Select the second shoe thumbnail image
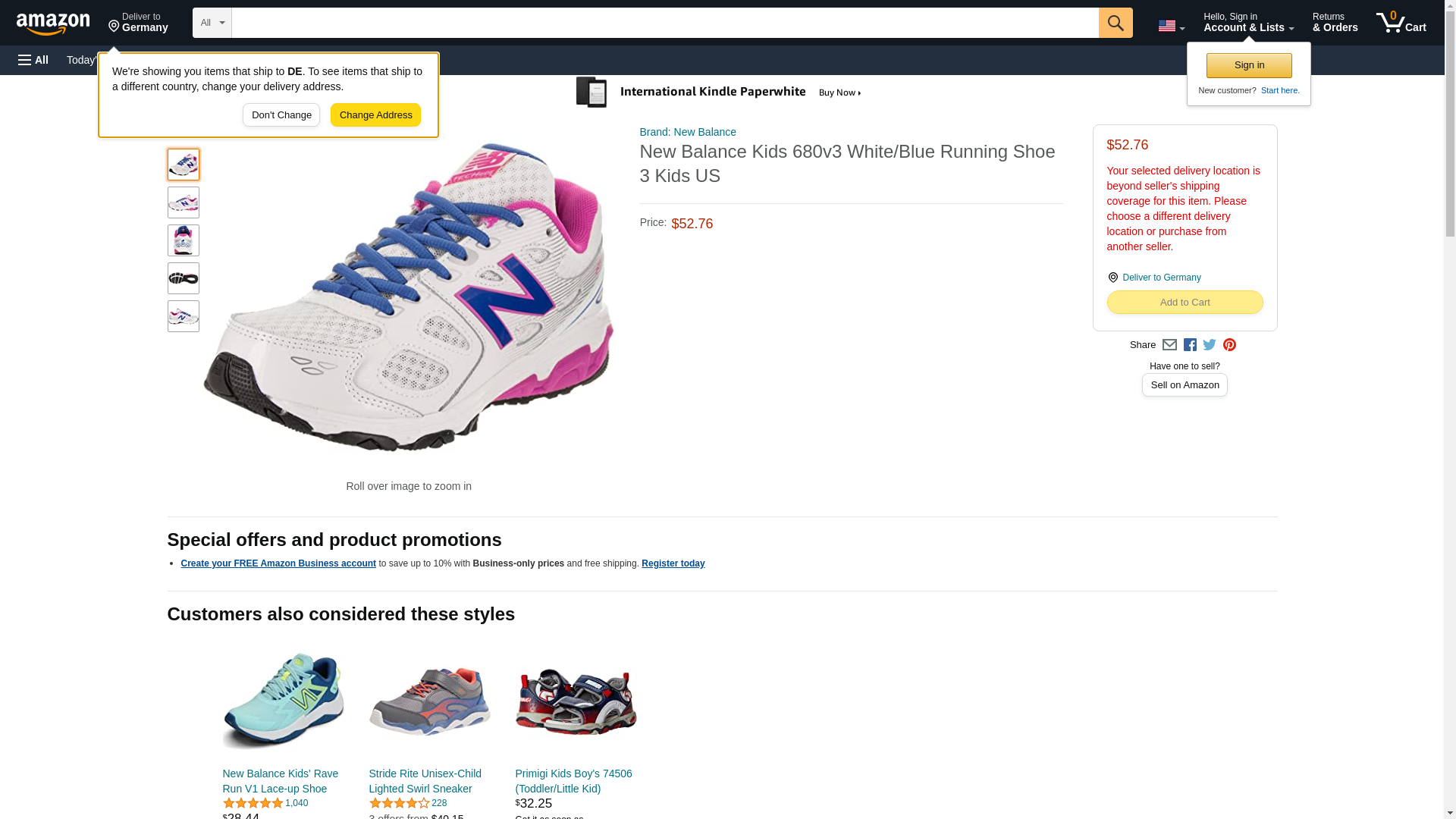The width and height of the screenshot is (1456, 819). click(x=184, y=202)
